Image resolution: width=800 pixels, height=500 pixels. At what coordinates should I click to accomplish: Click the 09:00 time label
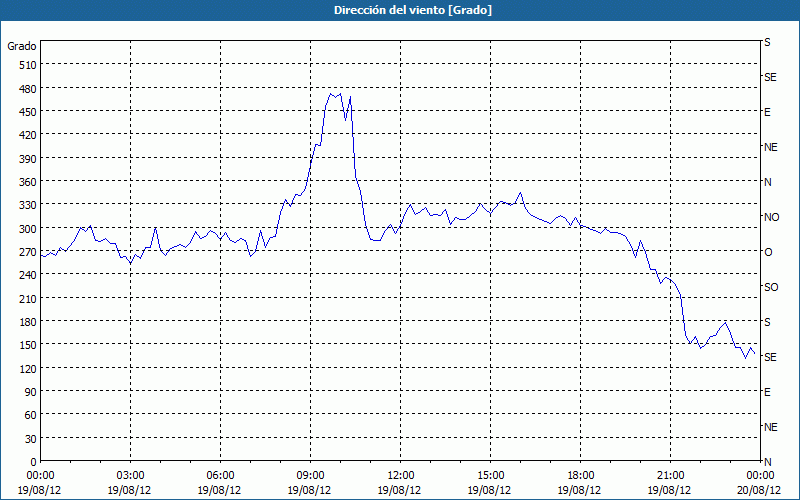pos(310,476)
